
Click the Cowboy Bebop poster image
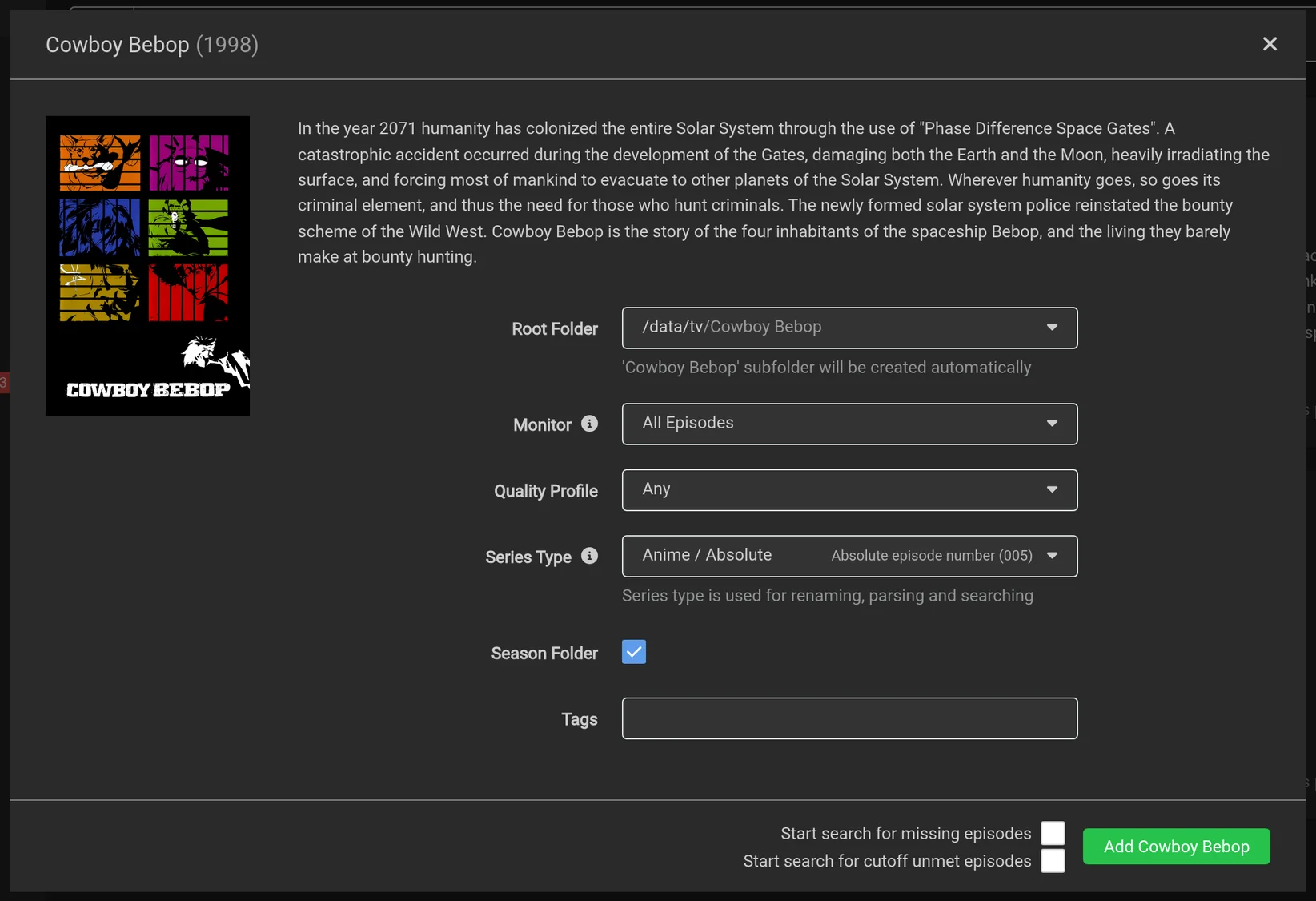[147, 266]
